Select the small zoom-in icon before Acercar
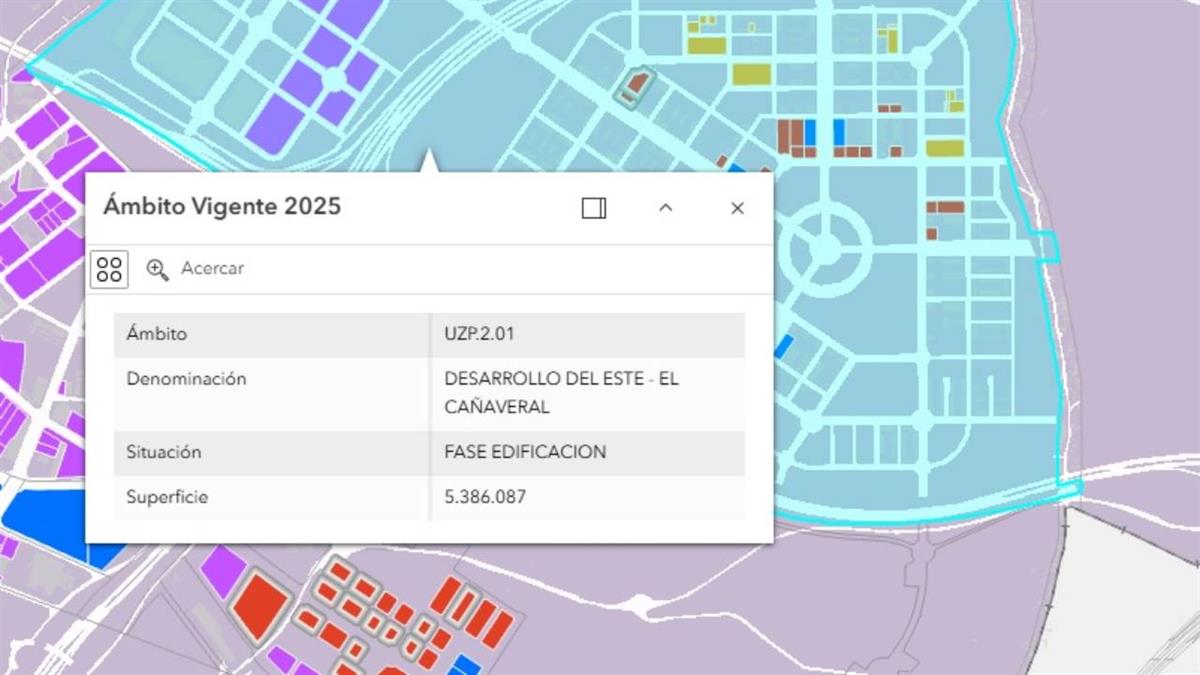1200x675 pixels. [157, 269]
